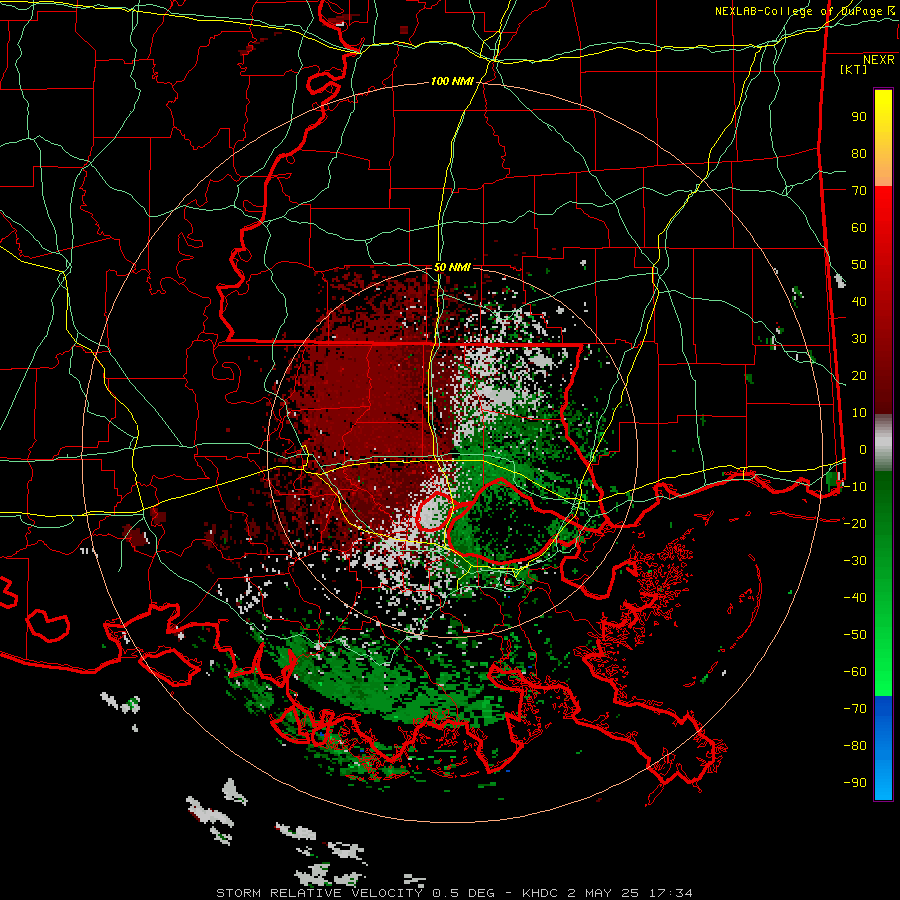This screenshot has height=900, width=900.
Task: Click the -10 knot scale value
Action: [x=855, y=487]
